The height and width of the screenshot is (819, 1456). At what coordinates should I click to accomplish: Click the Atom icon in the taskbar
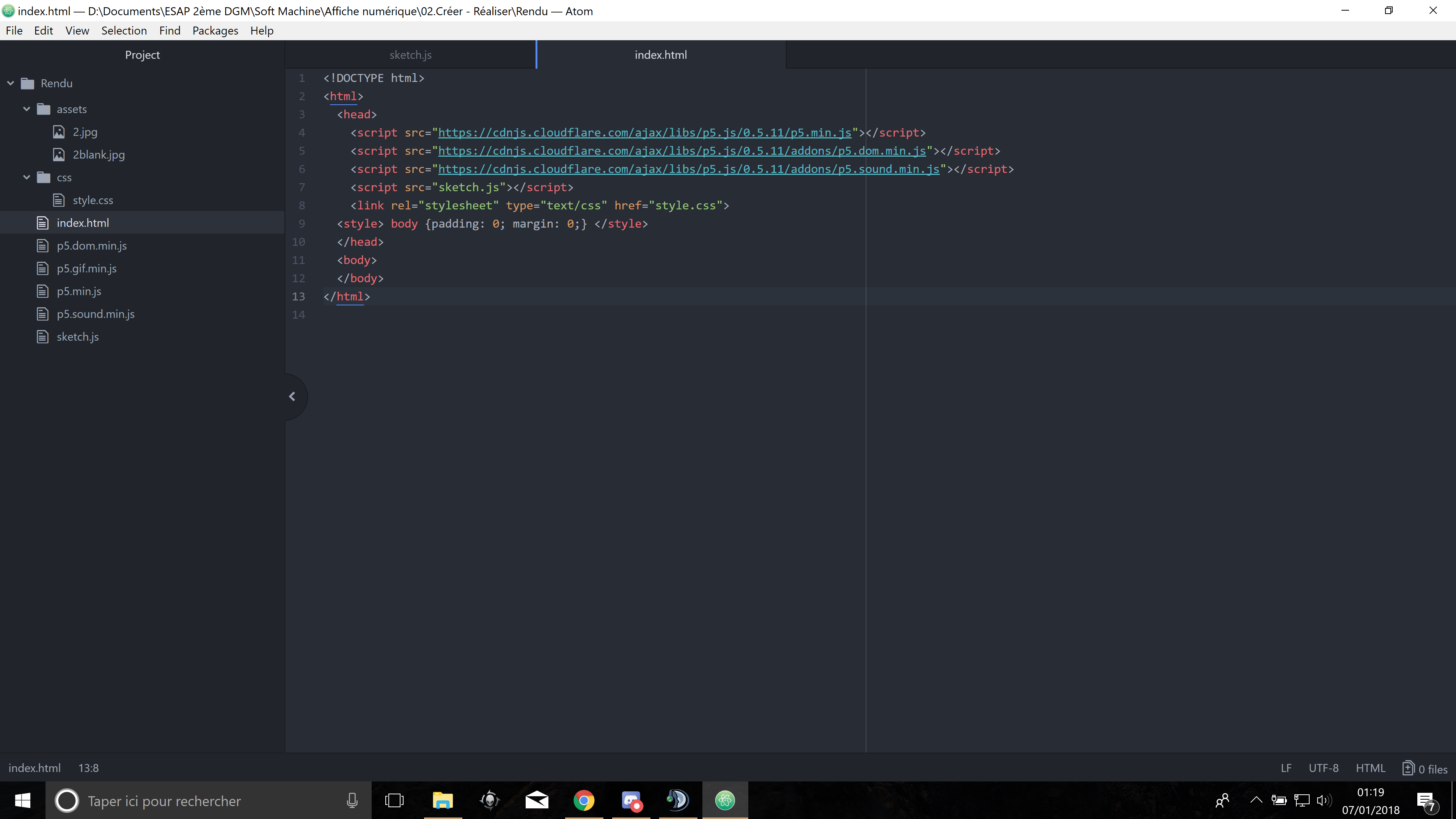tap(725, 800)
